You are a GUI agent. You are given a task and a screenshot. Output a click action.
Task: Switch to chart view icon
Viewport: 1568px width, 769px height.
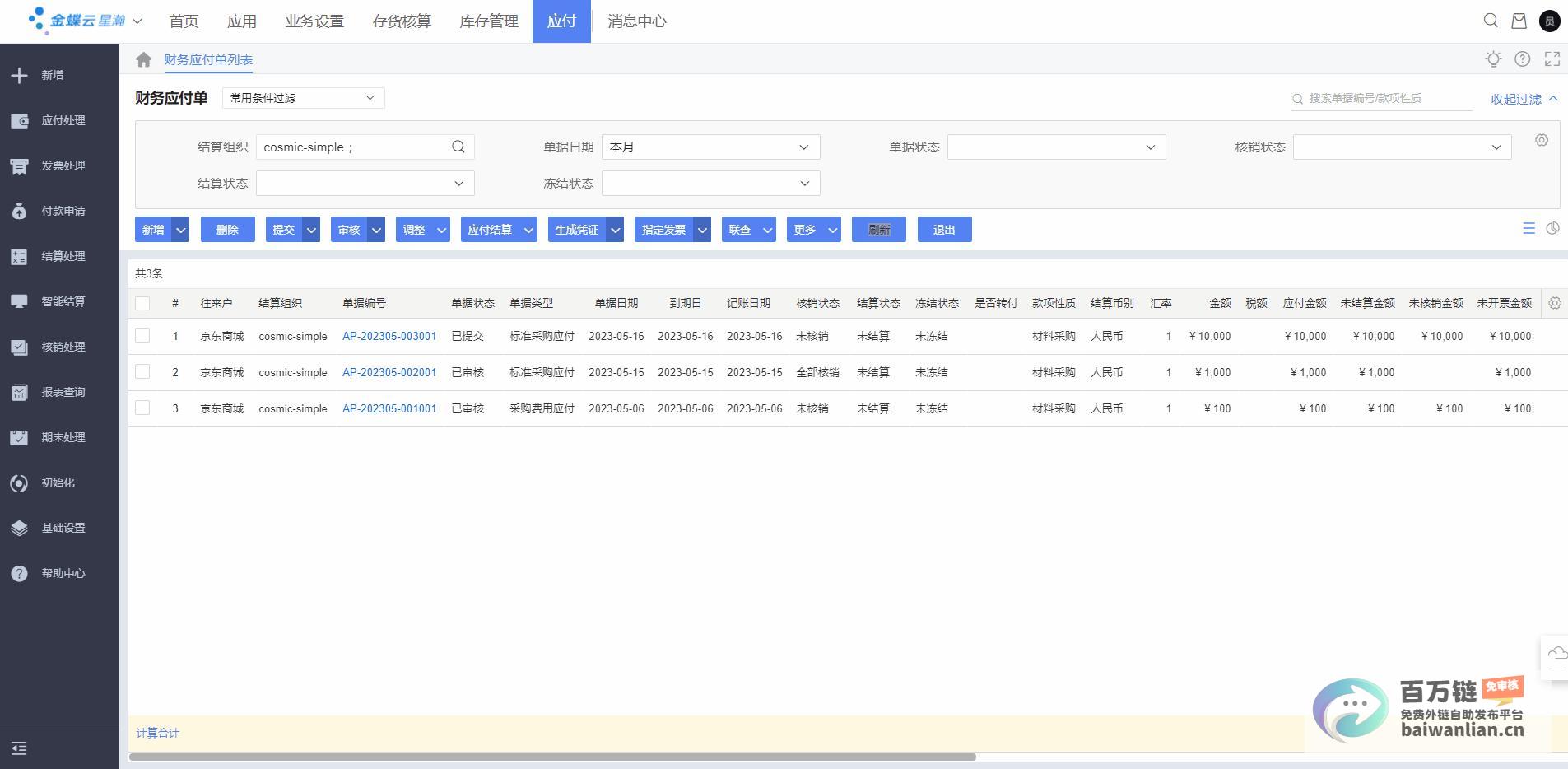(x=1552, y=228)
